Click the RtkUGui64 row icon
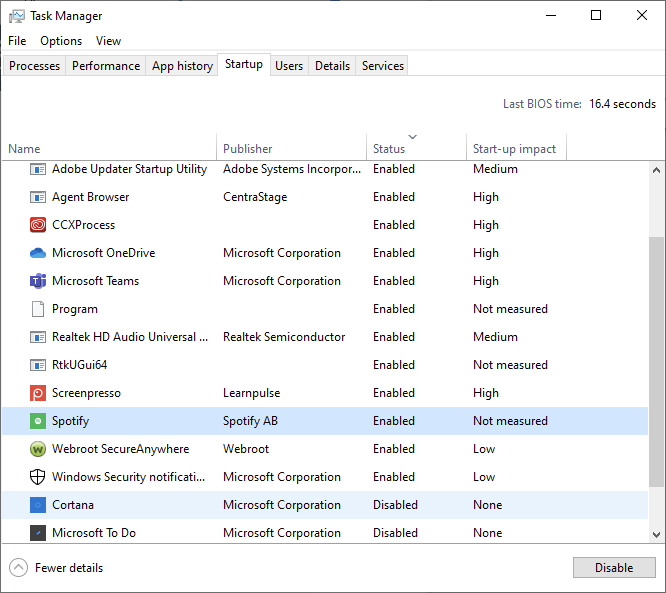This screenshot has height=593, width=666. click(38, 365)
